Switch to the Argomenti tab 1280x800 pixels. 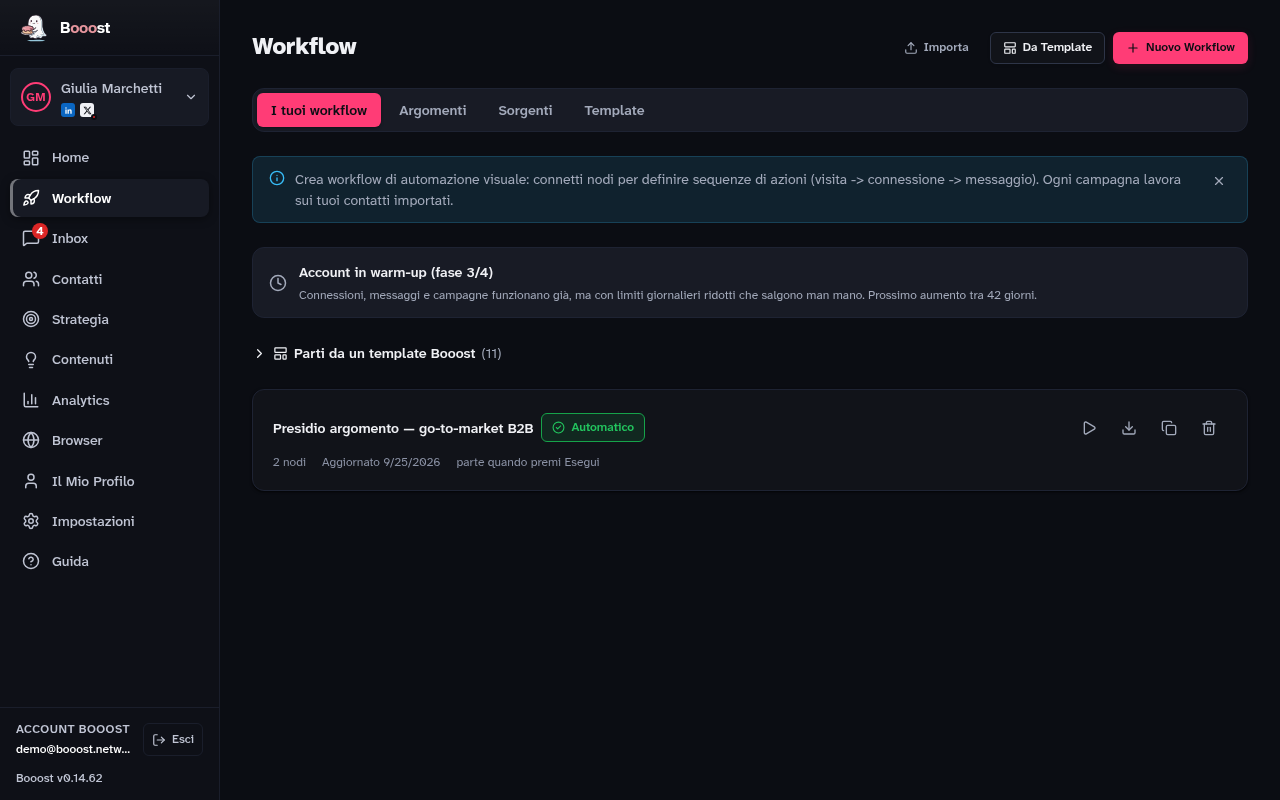[433, 110]
